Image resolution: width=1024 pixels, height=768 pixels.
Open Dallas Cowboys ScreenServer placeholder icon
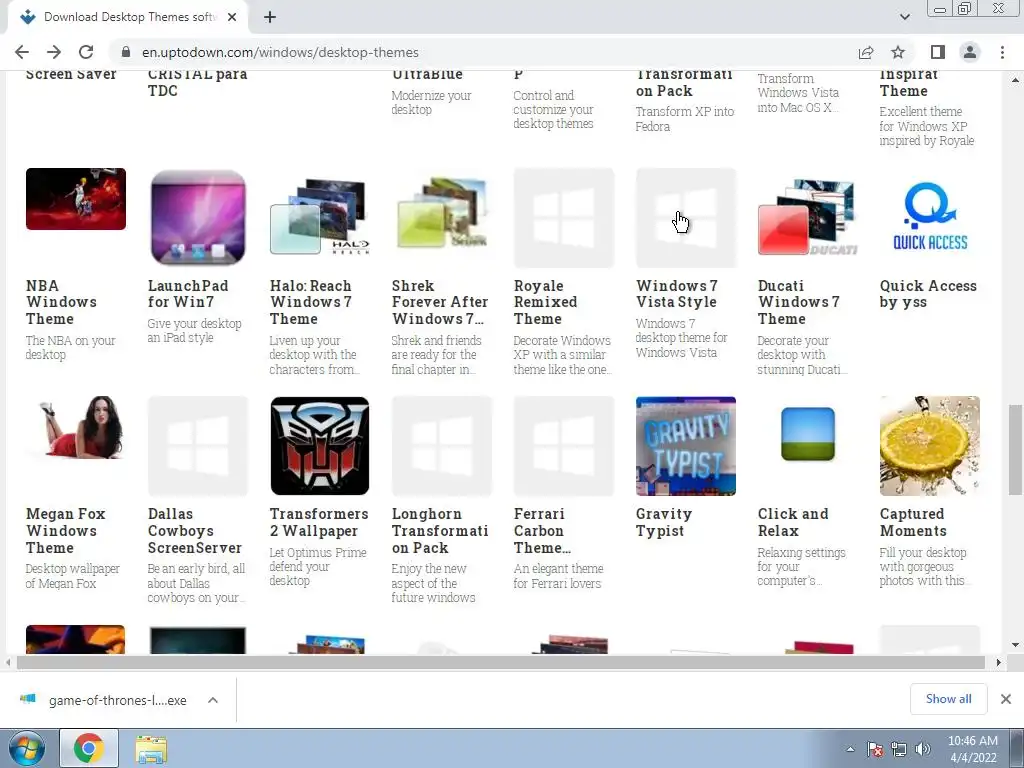point(198,445)
